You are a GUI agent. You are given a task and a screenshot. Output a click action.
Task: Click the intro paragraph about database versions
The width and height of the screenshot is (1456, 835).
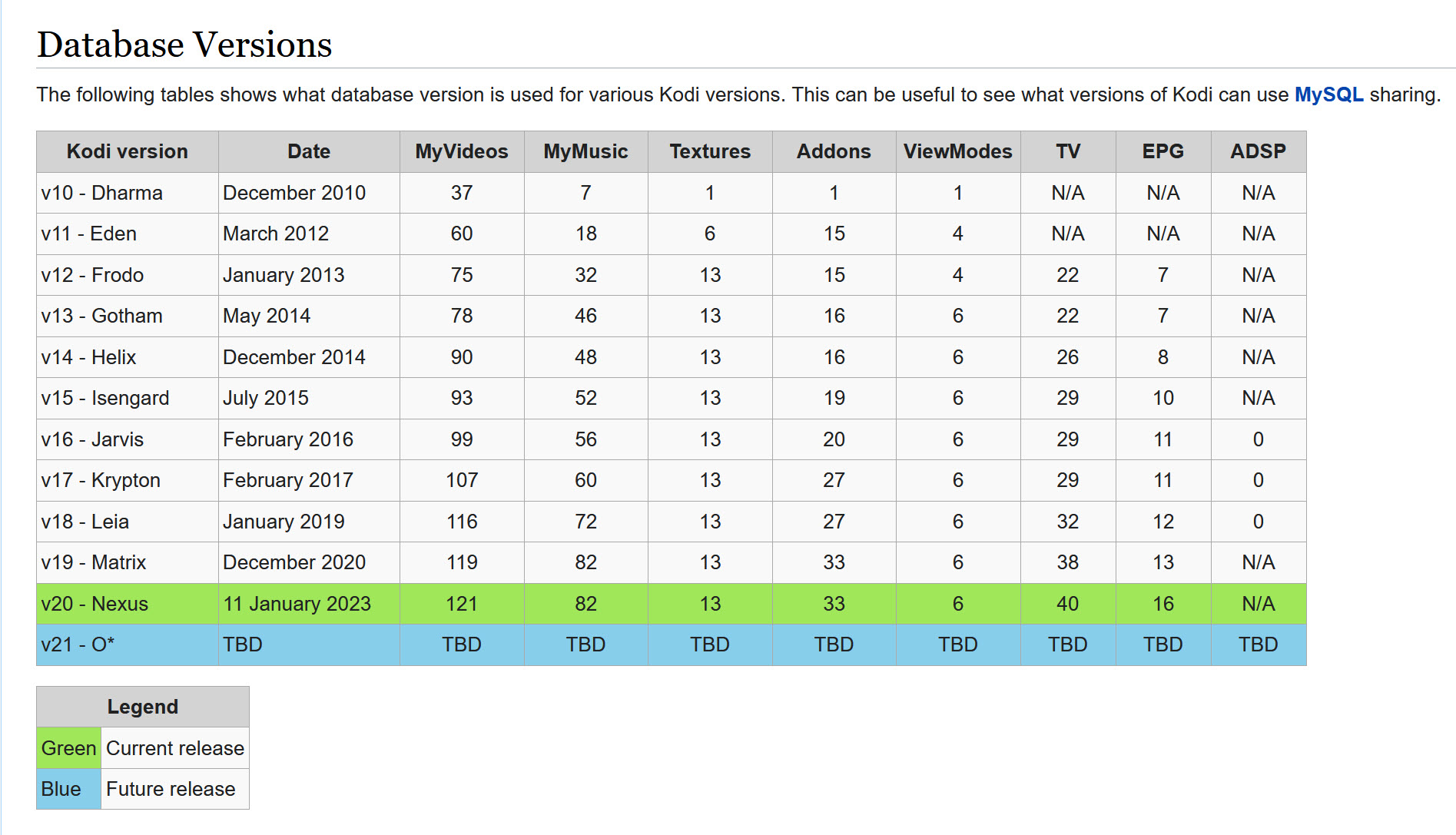[x=738, y=94]
